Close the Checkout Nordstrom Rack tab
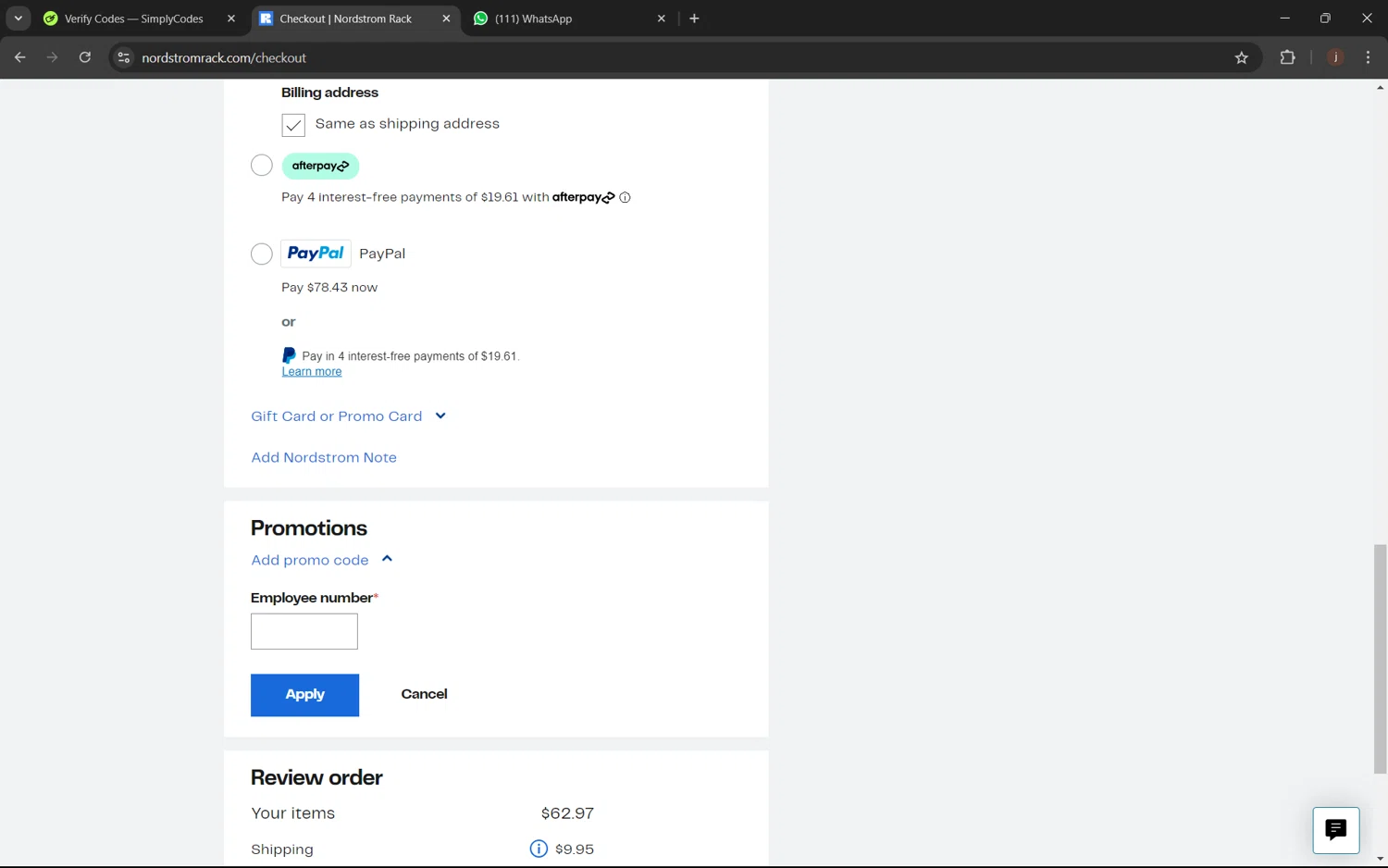 point(446,19)
